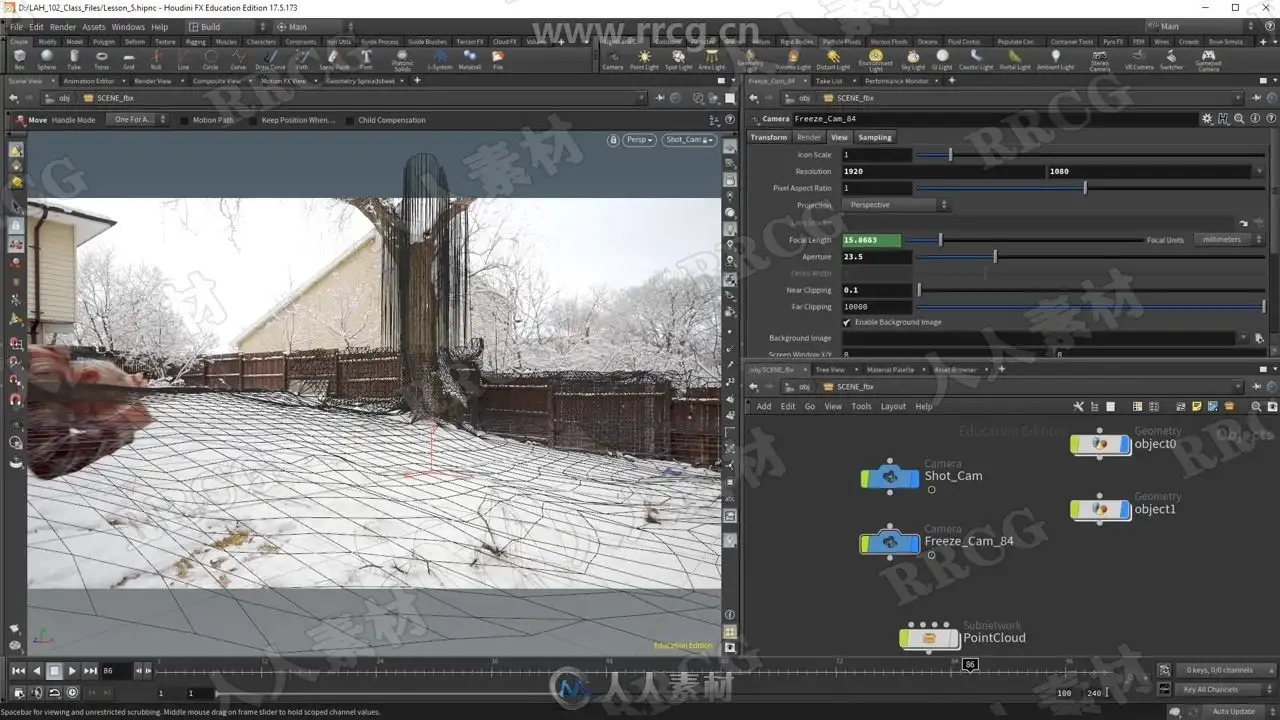Open the parameter pane gear menu
Image resolution: width=1280 pixels, height=720 pixels.
pos(1207,118)
